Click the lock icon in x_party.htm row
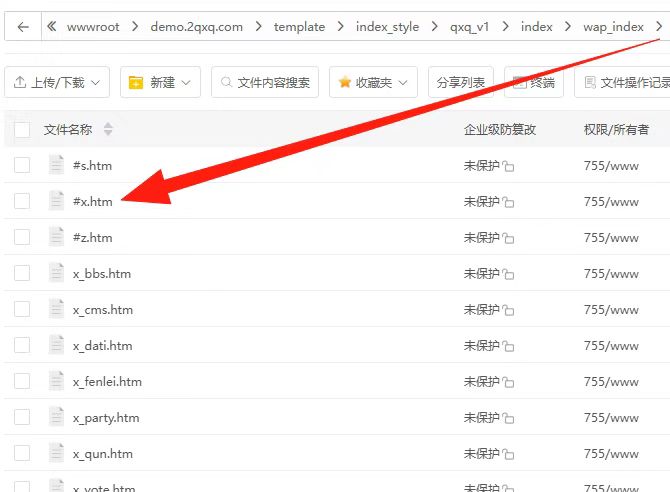670x492 pixels. pos(509,419)
